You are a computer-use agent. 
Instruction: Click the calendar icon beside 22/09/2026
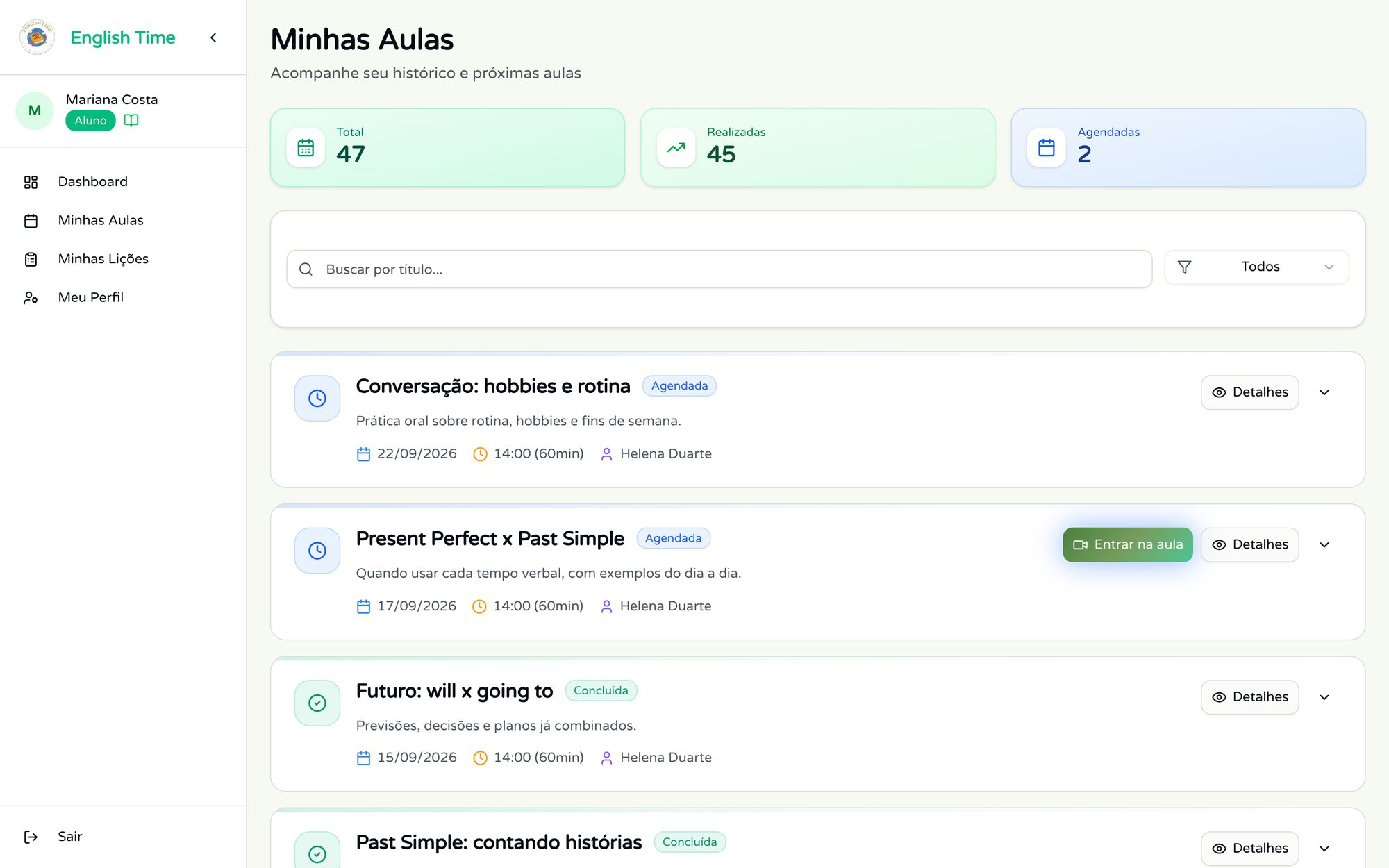pos(363,454)
